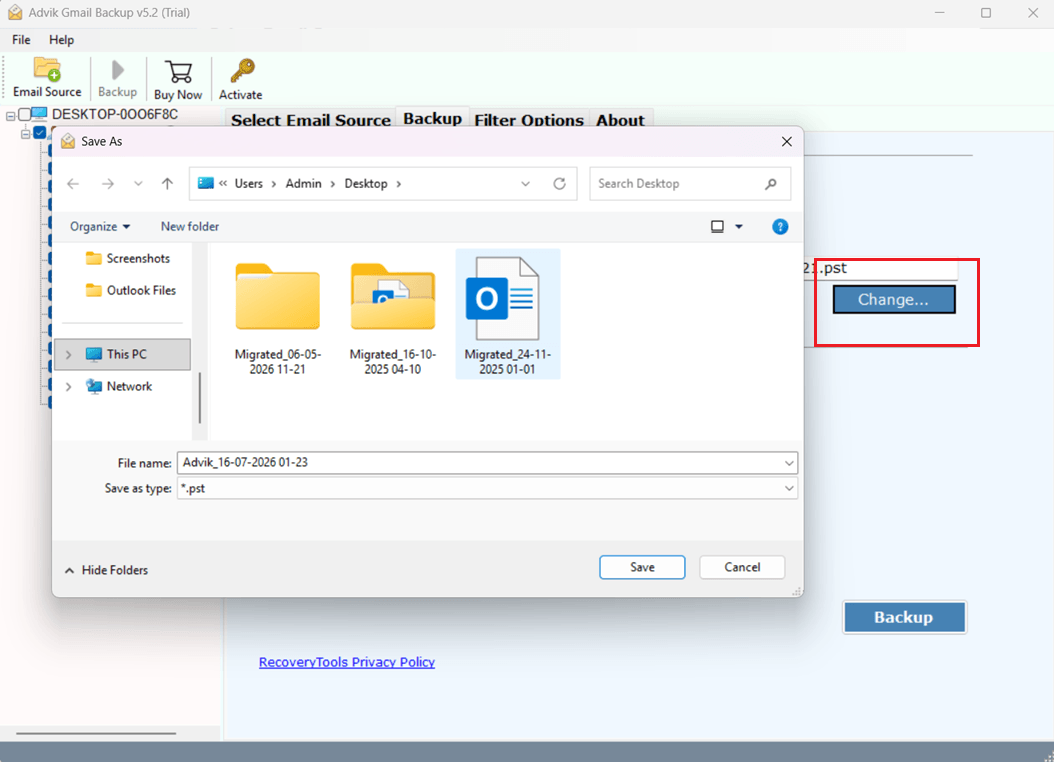The width and height of the screenshot is (1054, 762).
Task: Open the view options dropdown arrow
Action: pyautogui.click(x=739, y=226)
